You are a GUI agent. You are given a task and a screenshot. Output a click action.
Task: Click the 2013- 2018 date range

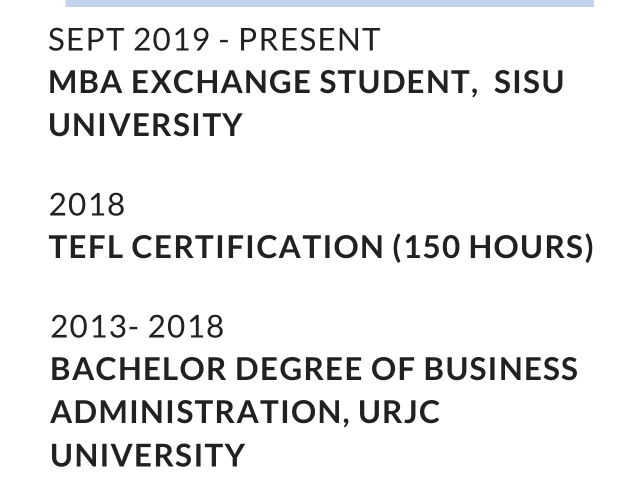point(137,327)
